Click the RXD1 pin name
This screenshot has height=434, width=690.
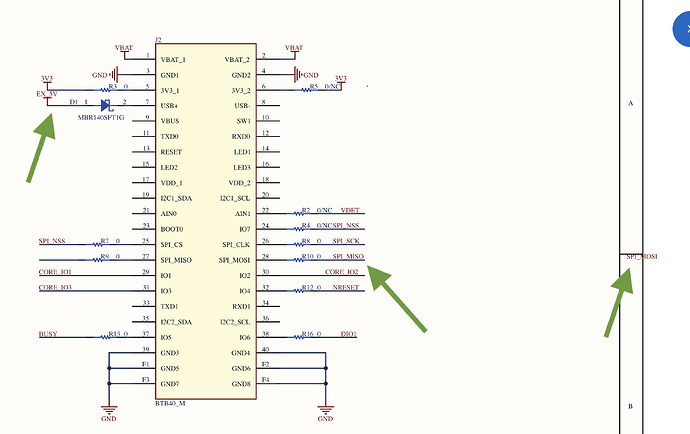(x=241, y=306)
